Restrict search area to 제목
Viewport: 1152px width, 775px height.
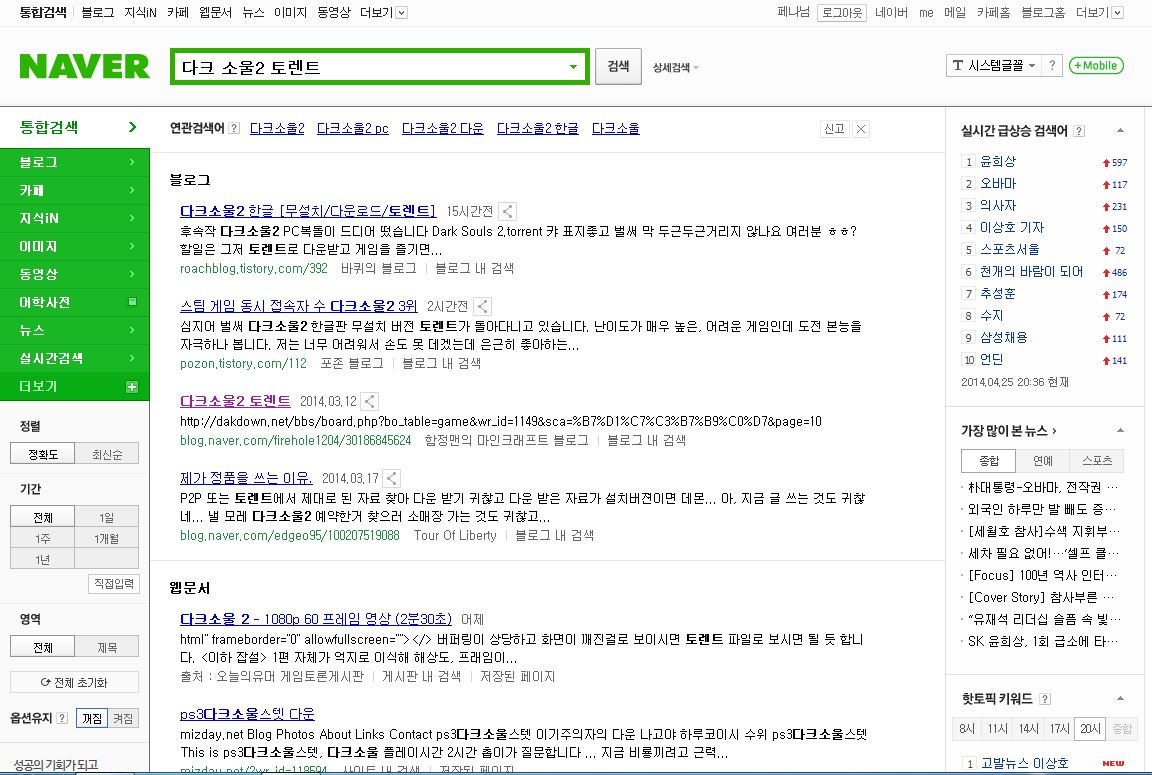point(107,646)
